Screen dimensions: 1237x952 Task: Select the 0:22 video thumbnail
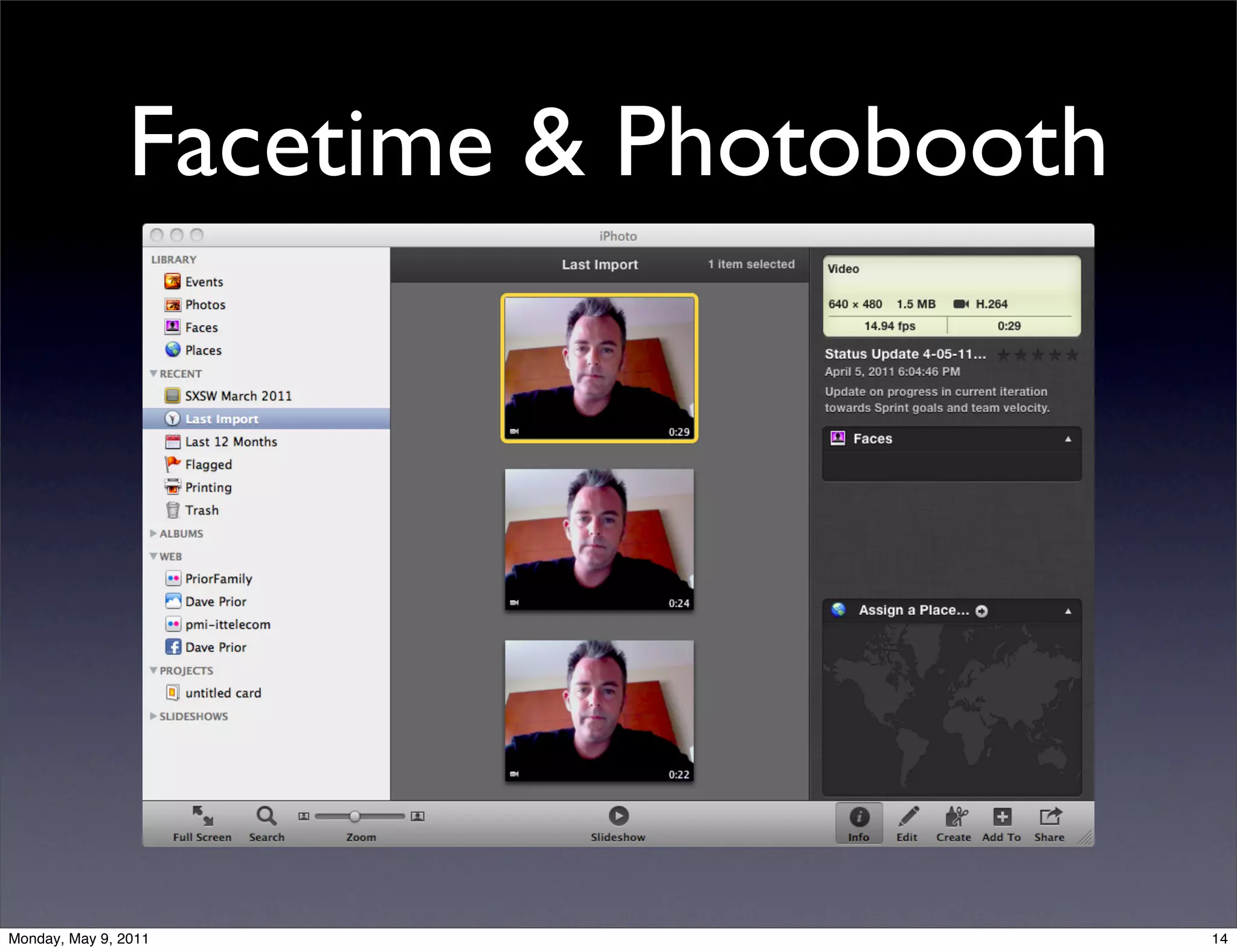pos(599,711)
